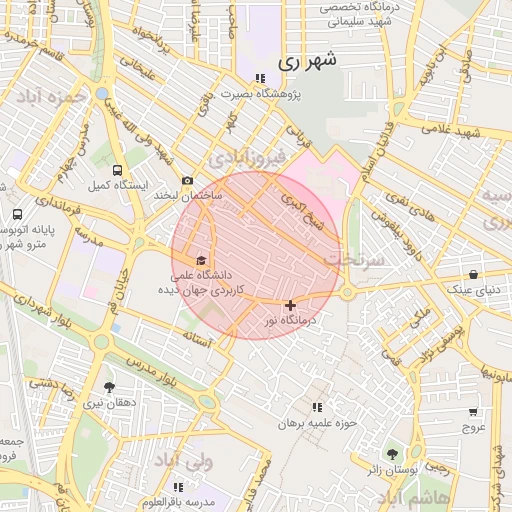Select the school icon above مدرسه باقرالعلوم
This screenshot has height=512, width=512.
tap(178, 488)
